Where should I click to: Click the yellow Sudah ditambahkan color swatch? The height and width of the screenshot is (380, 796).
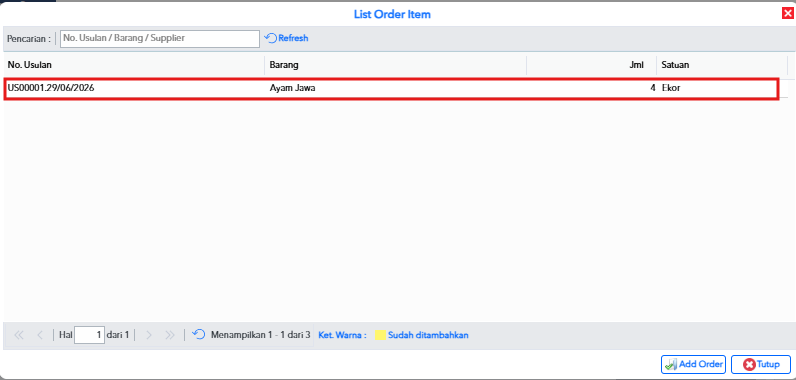point(380,335)
